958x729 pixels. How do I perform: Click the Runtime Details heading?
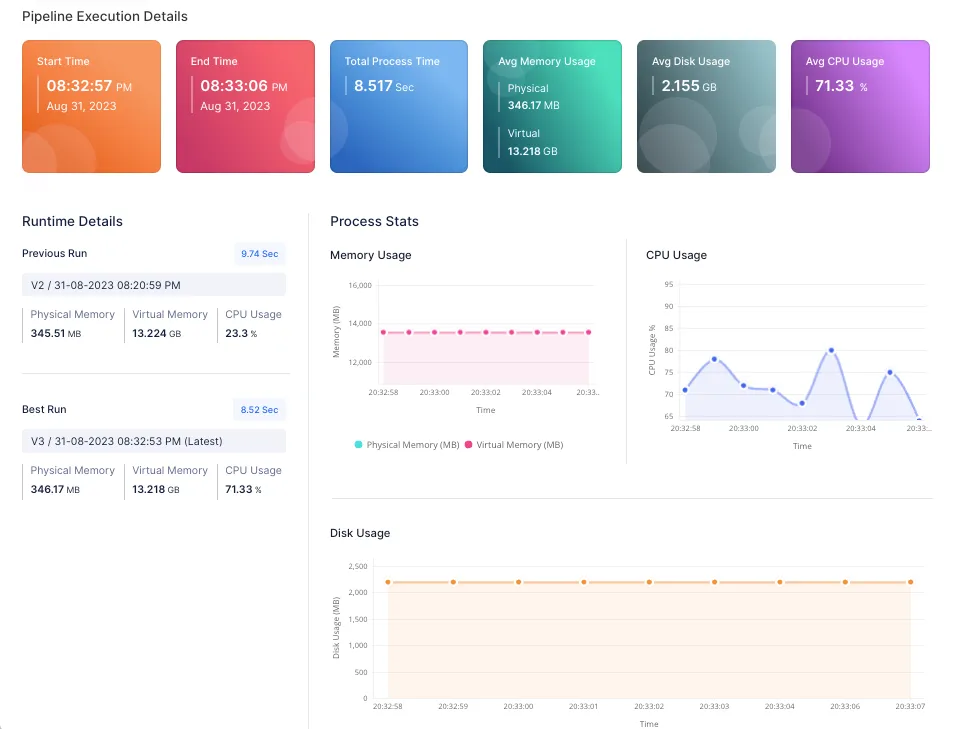72,221
